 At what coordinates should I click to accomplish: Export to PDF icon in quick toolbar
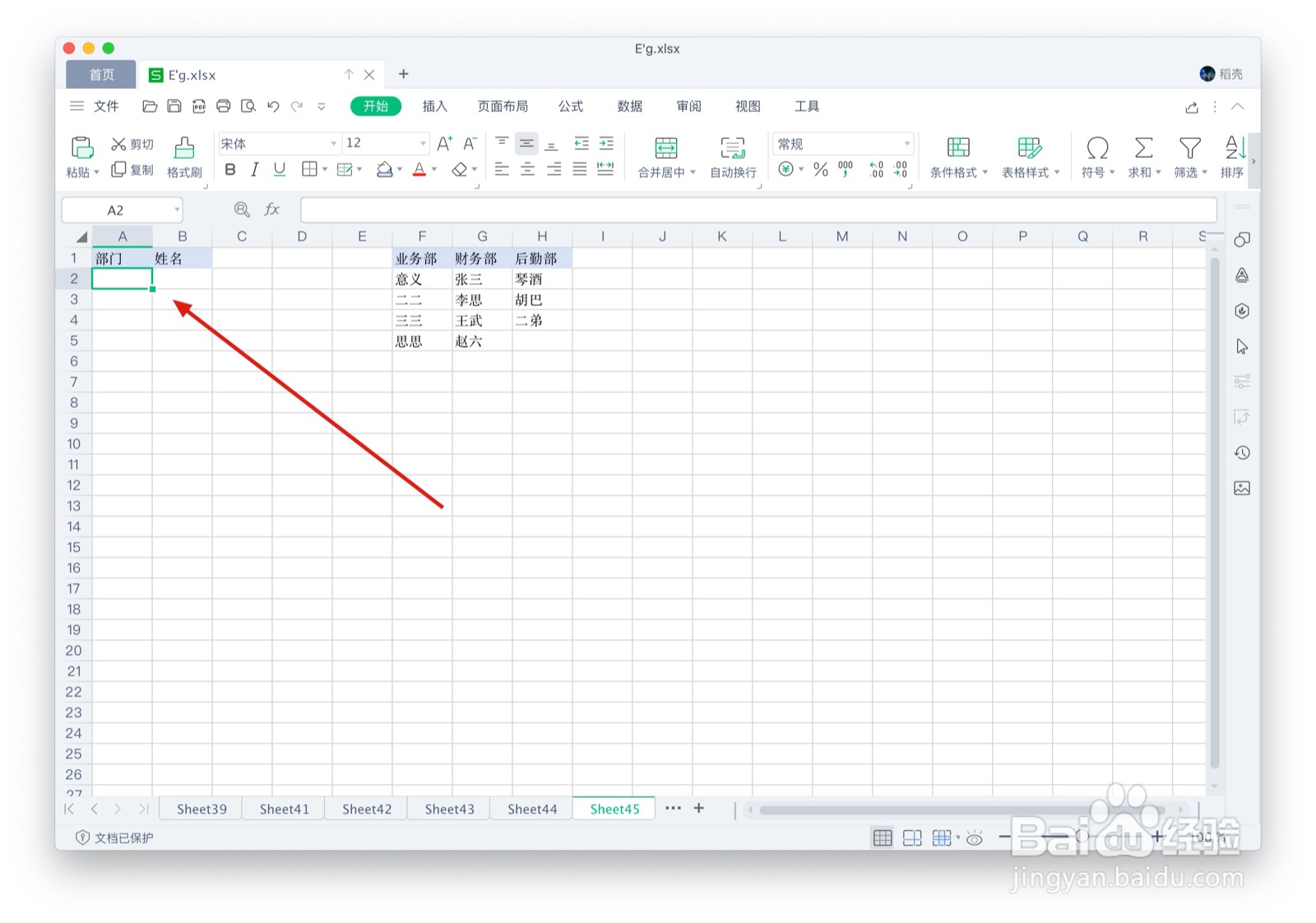tap(199, 106)
